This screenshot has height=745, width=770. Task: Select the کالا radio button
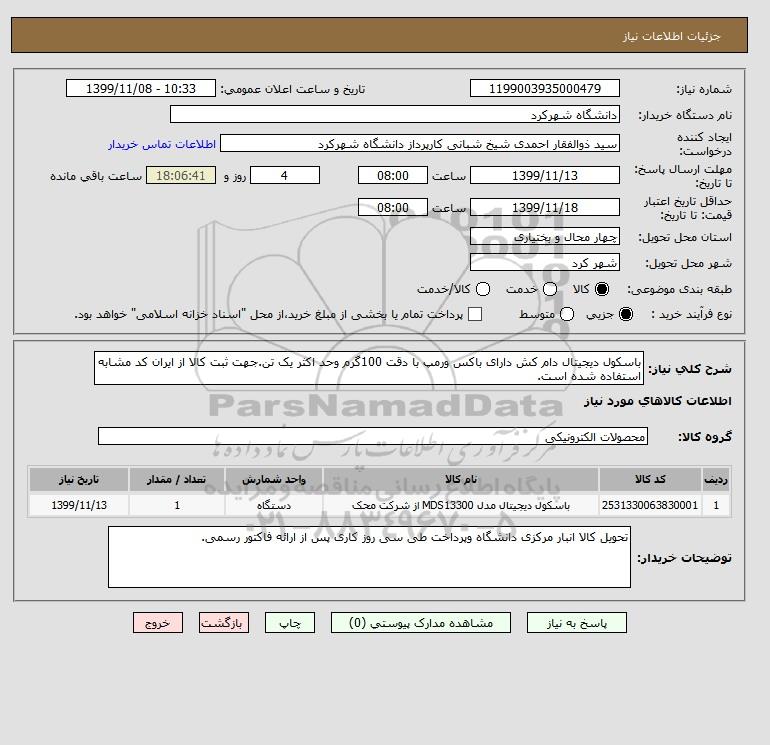[x=602, y=289]
